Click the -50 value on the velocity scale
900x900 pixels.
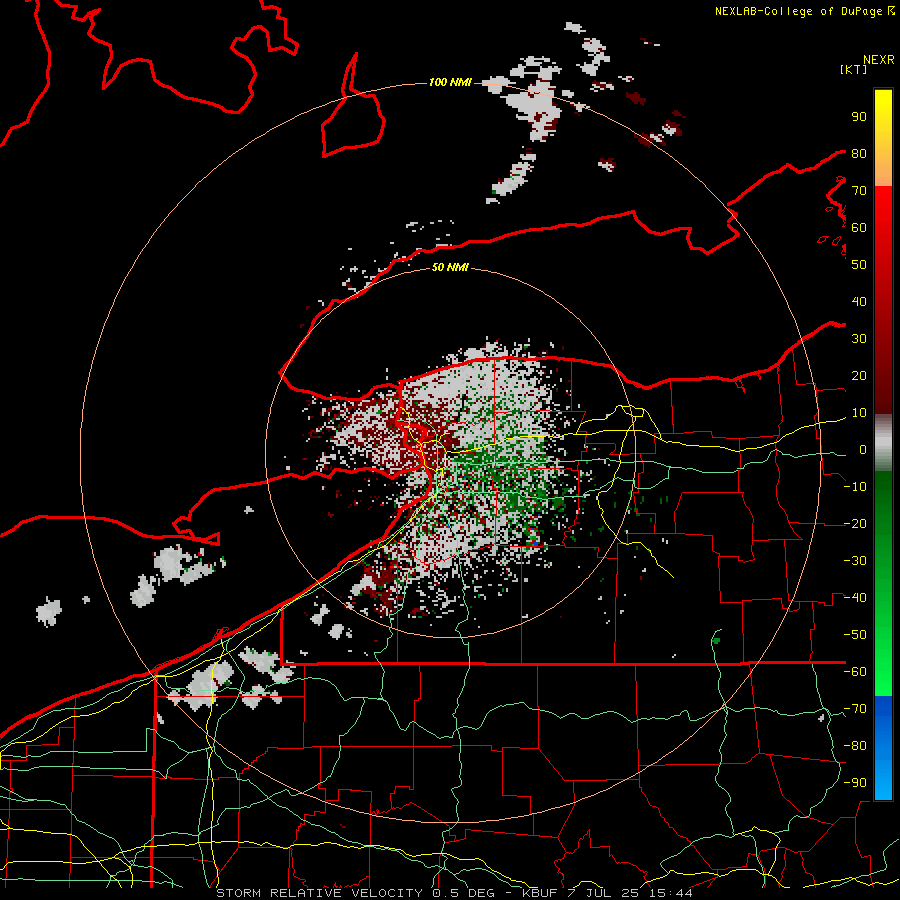[x=855, y=635]
